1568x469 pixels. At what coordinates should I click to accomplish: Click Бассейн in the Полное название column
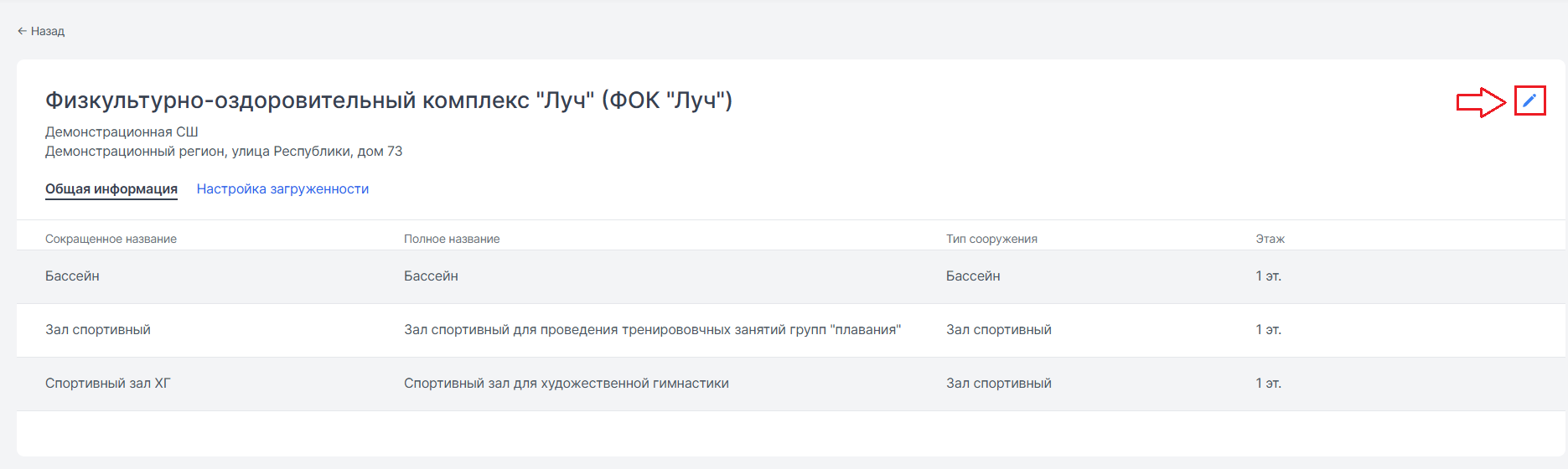(x=431, y=276)
